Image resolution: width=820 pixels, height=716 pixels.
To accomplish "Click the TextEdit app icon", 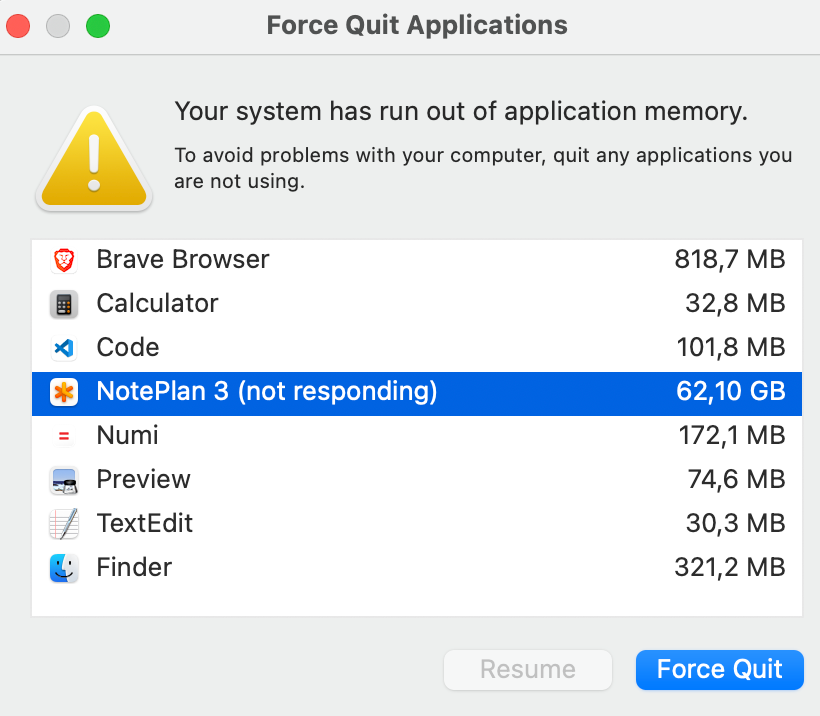I will point(64,524).
